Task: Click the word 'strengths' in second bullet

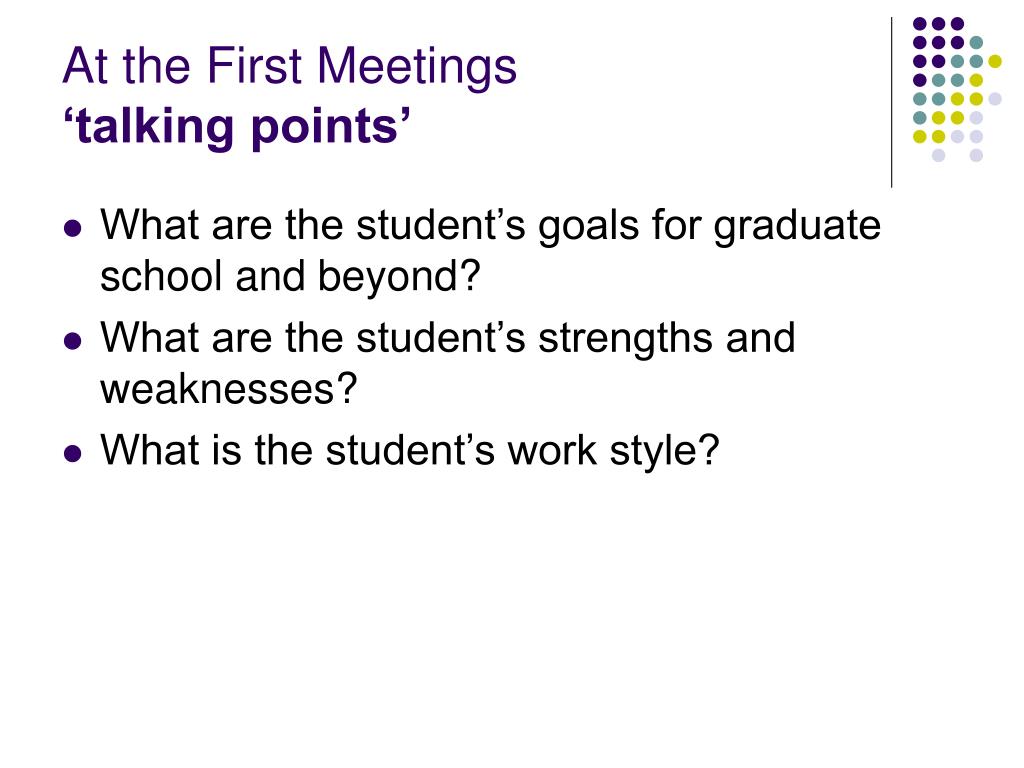Action: pos(624,338)
